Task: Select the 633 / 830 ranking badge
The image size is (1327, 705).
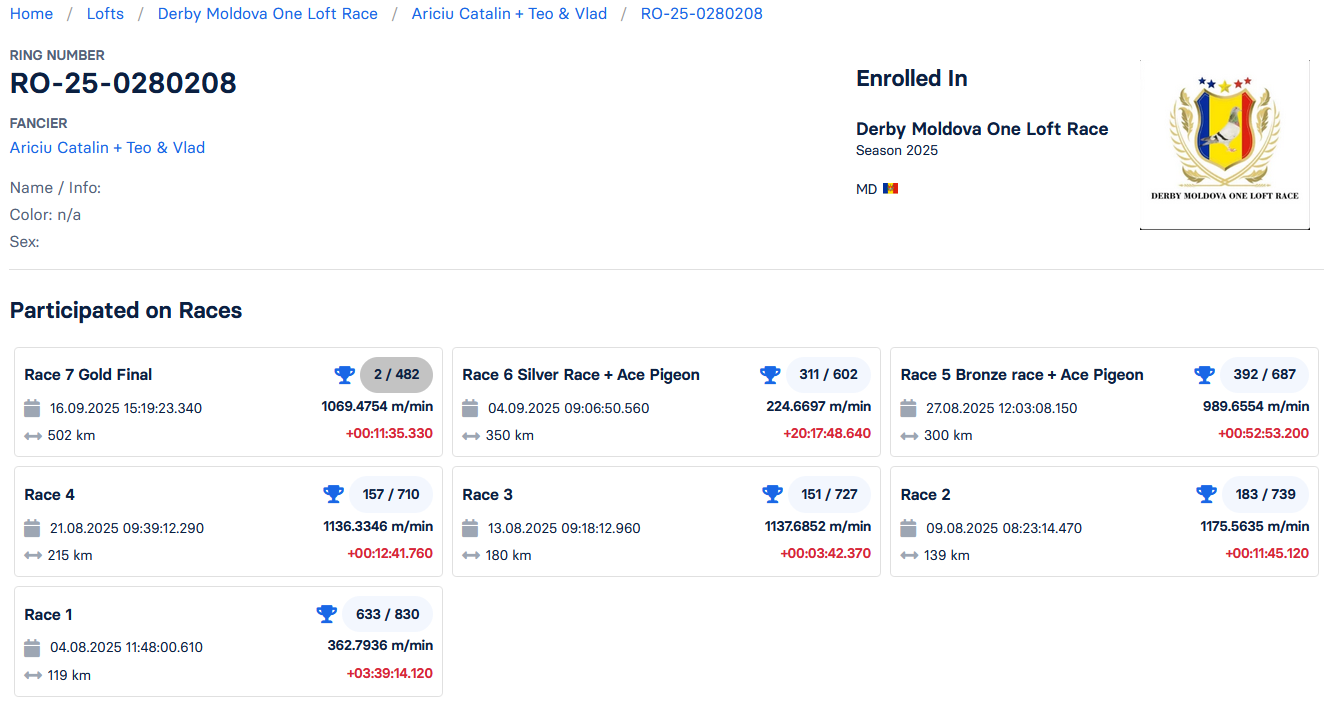Action: (x=387, y=614)
